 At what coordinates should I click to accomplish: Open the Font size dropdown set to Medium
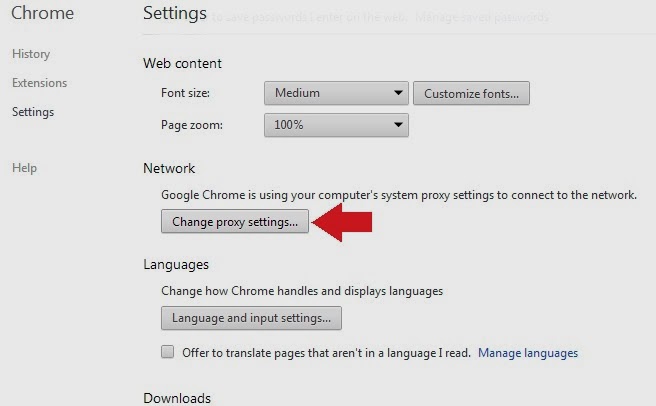point(336,93)
